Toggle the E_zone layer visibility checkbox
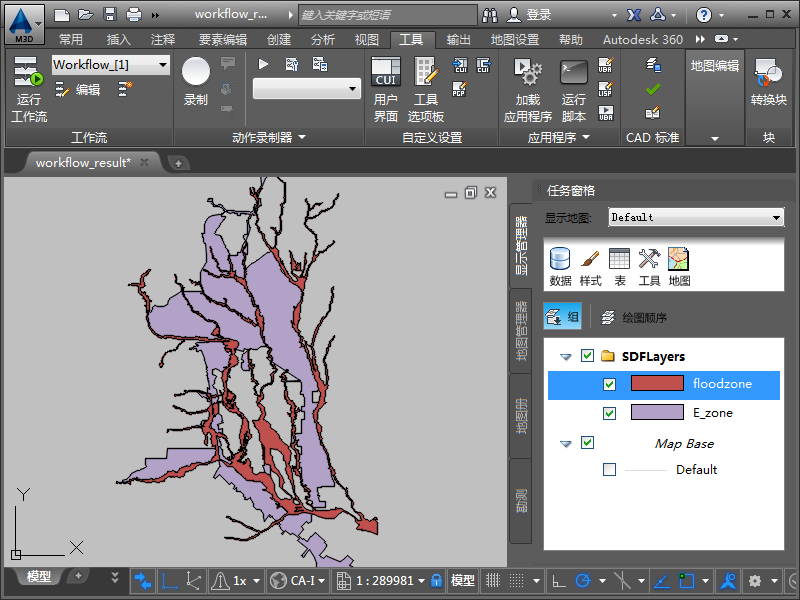The height and width of the screenshot is (600, 800). 610,413
